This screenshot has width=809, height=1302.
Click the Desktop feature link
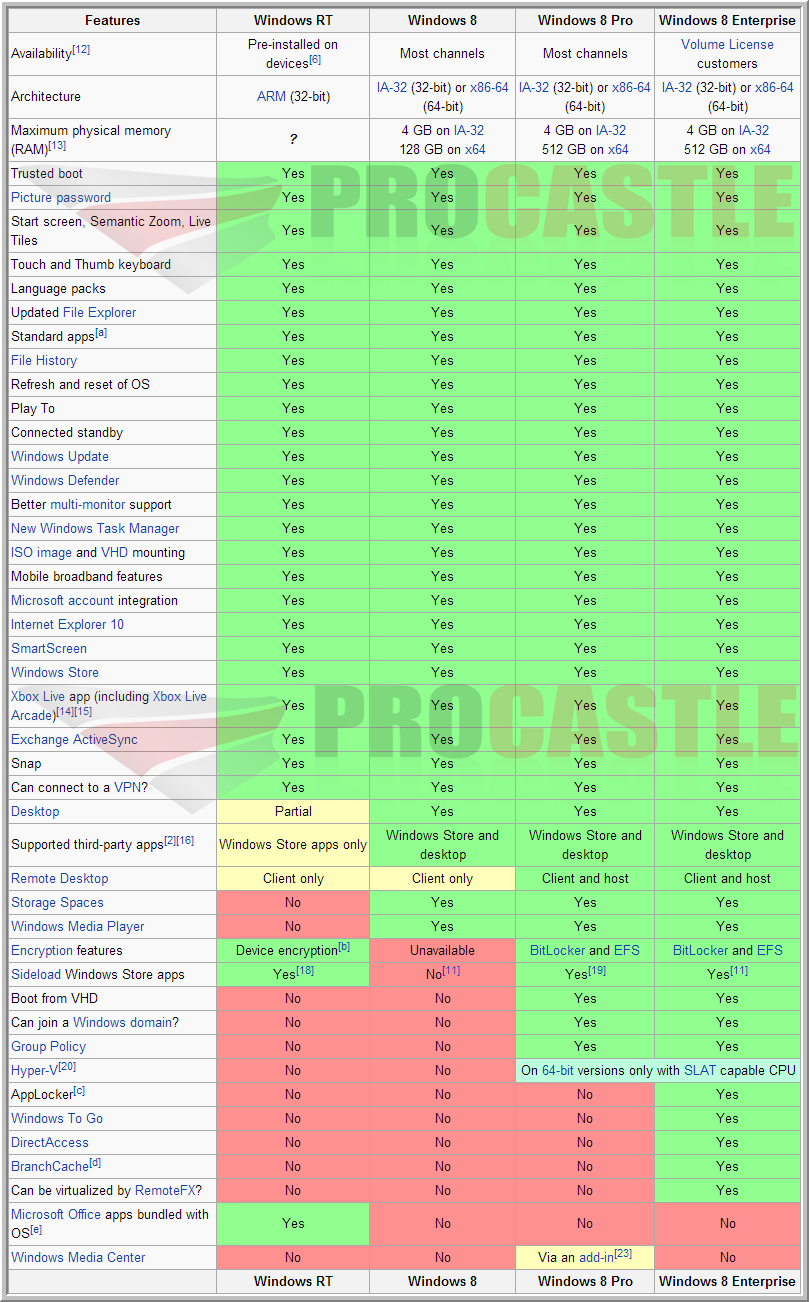(x=35, y=812)
